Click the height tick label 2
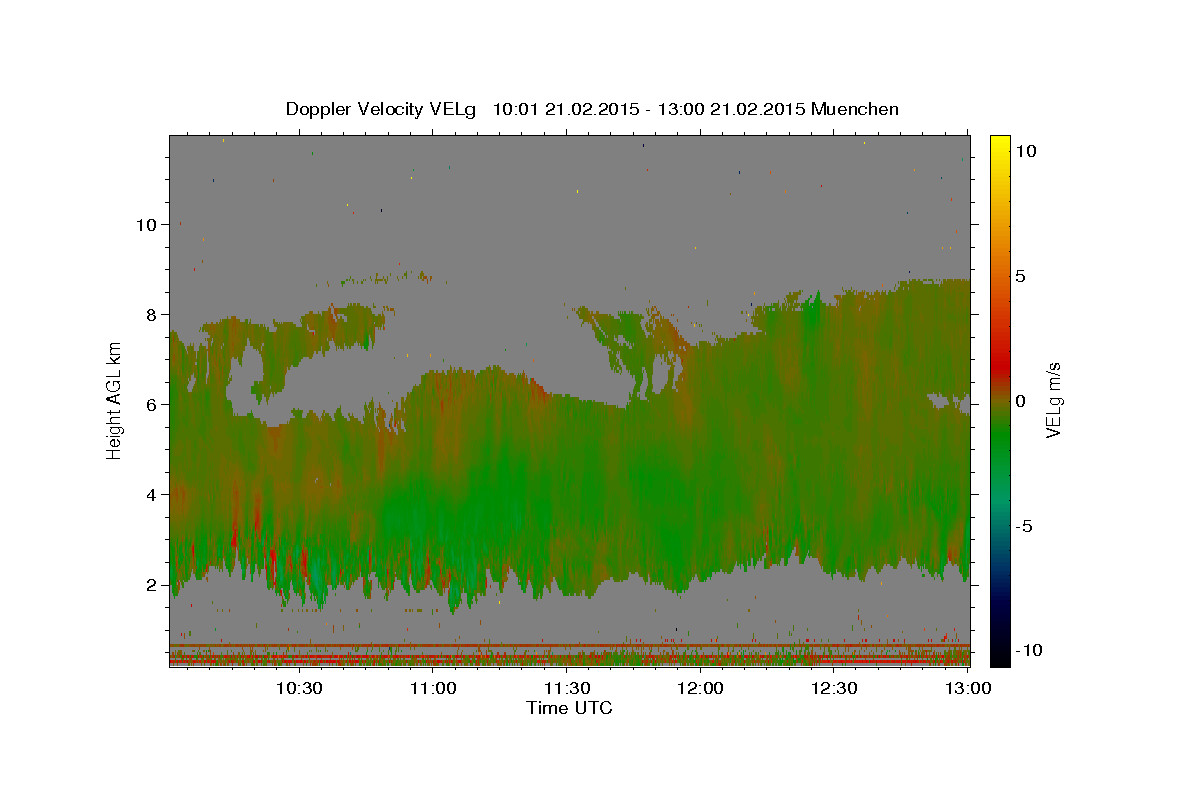1200x800 pixels. point(152,585)
